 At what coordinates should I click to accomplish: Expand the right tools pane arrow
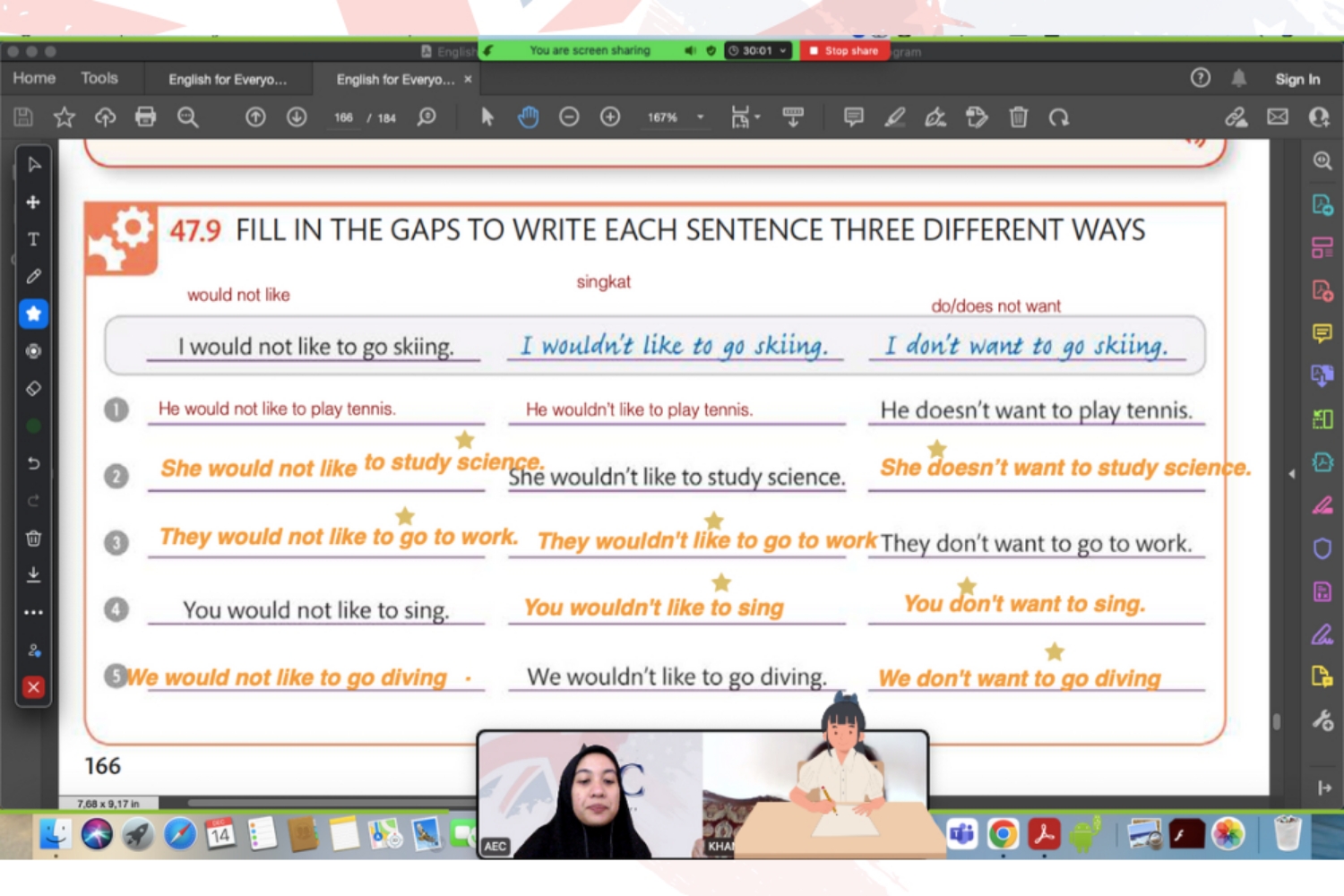click(1291, 473)
